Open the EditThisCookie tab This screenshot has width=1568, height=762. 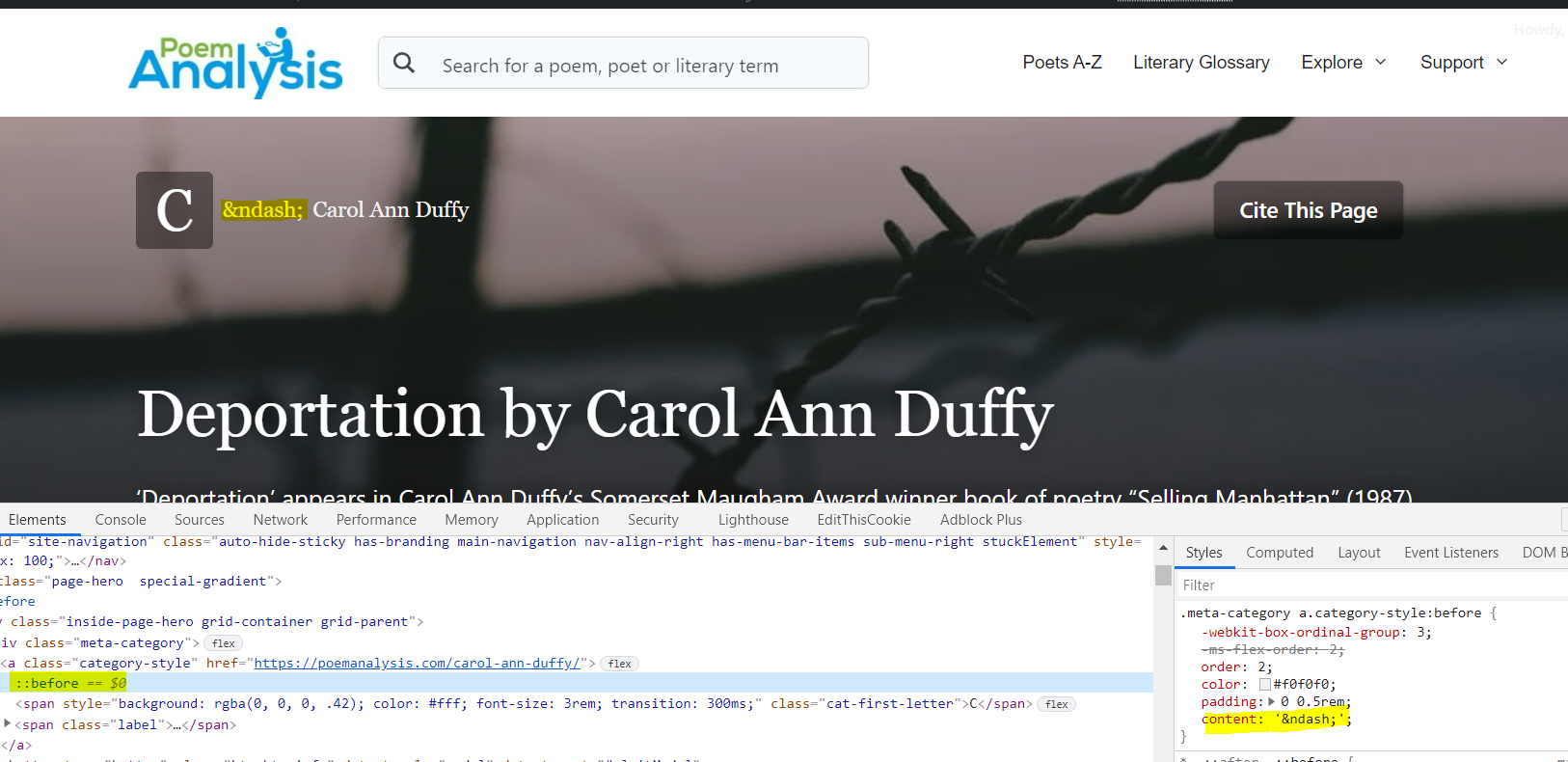tap(864, 520)
